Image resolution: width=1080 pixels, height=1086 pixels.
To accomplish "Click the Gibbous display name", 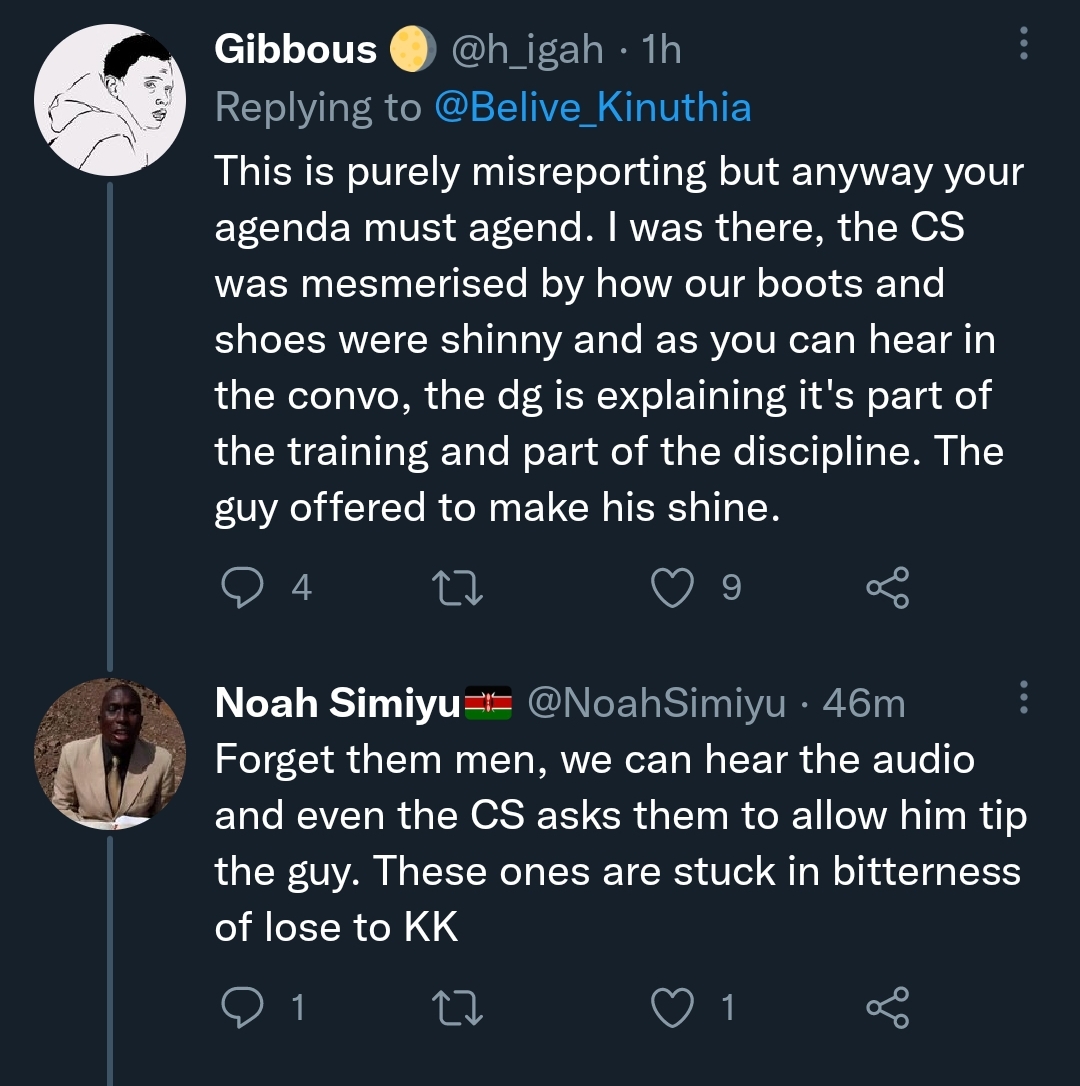I will pyautogui.click(x=296, y=50).
